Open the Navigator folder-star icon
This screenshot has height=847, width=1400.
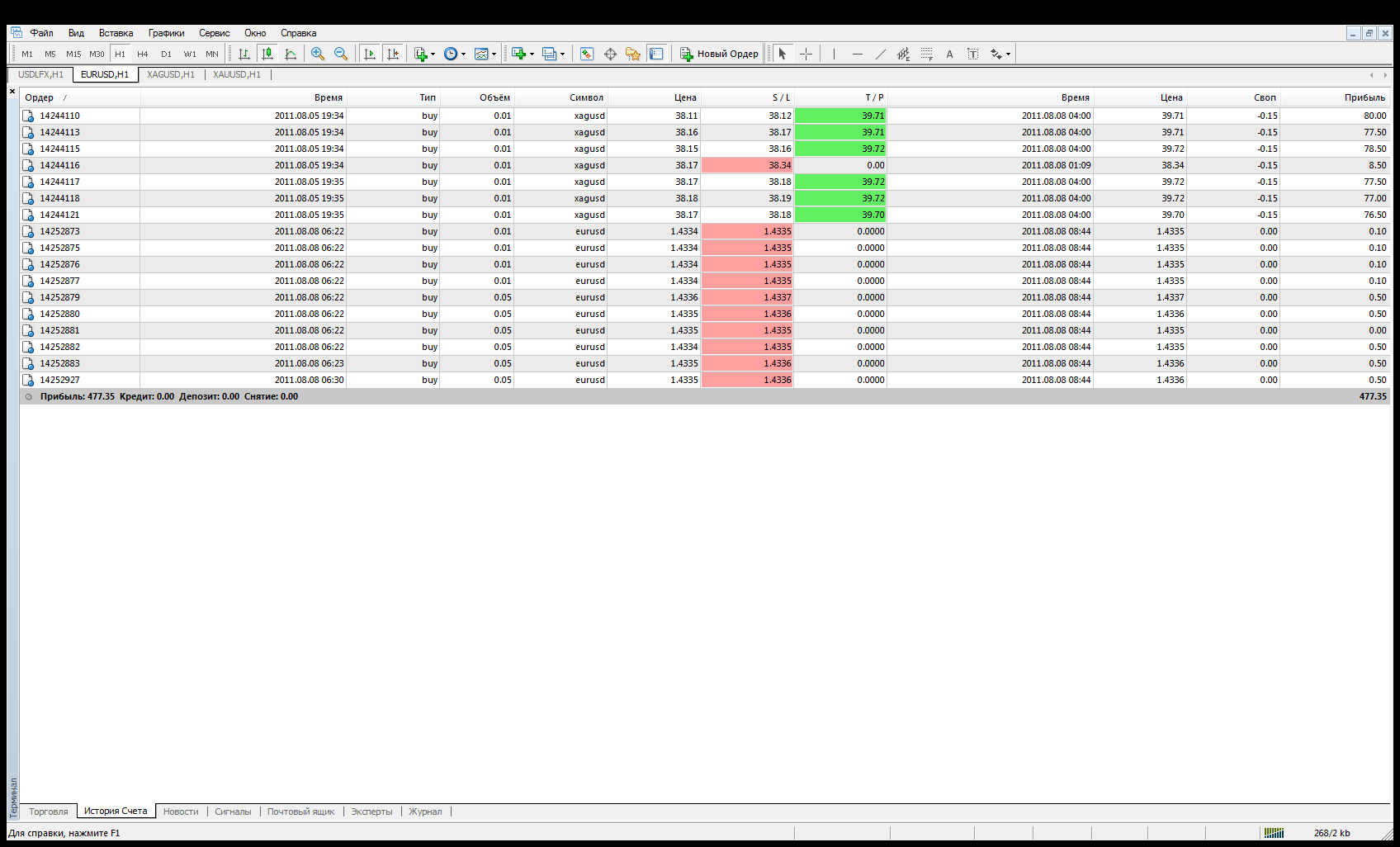pos(633,54)
